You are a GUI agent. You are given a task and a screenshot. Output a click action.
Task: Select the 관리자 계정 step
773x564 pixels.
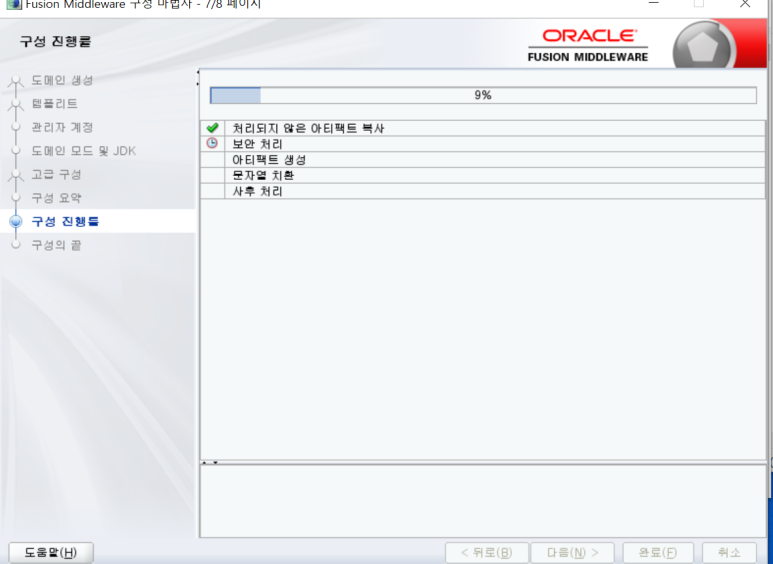pos(63,127)
